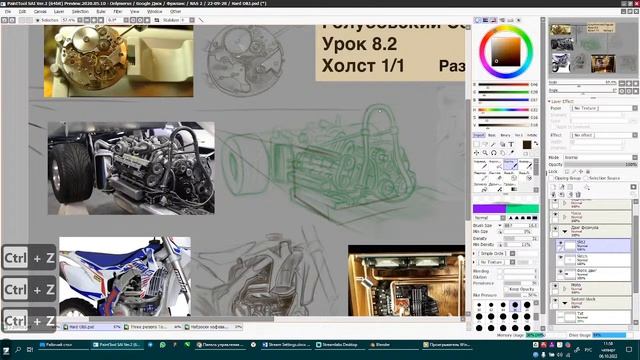Select the Lasso tool
640x360 pixels.
(485, 144)
